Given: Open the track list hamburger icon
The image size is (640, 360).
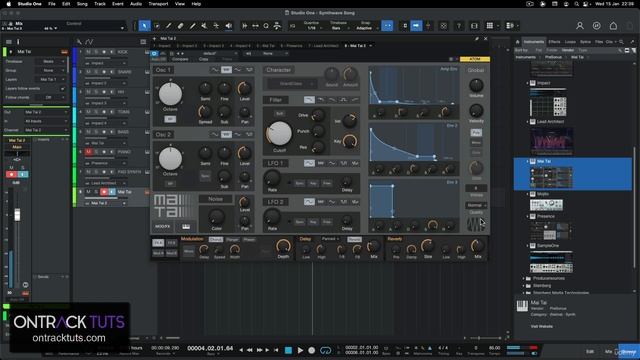Looking at the screenshot, I should click(x=9, y=42).
